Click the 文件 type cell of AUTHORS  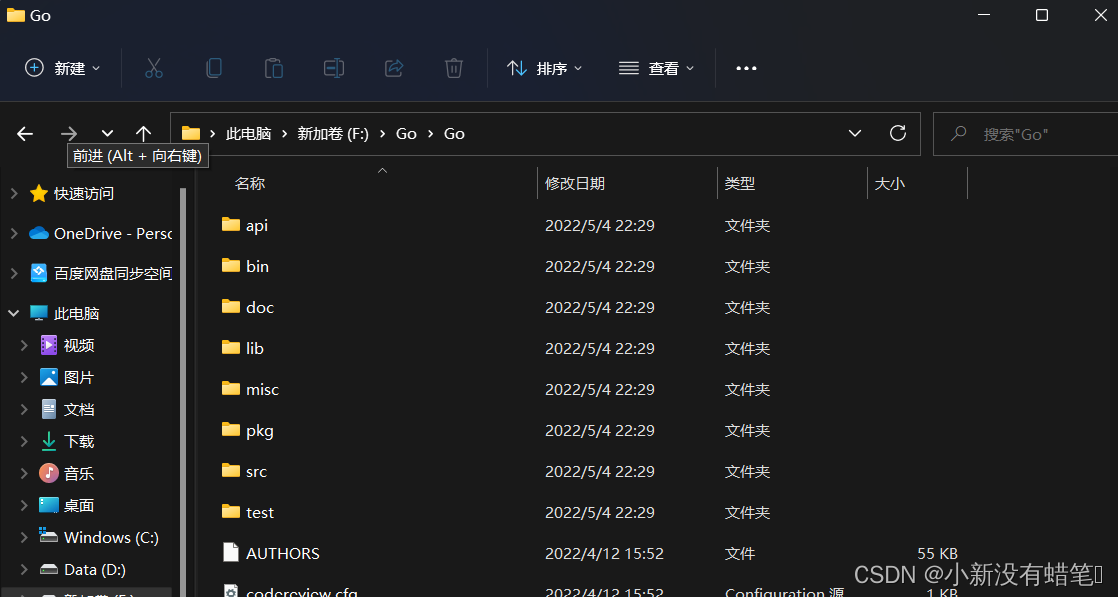tap(740, 553)
